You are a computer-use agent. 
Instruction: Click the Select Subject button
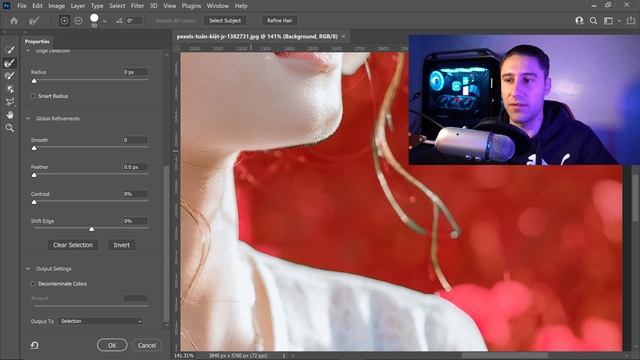[x=225, y=20]
